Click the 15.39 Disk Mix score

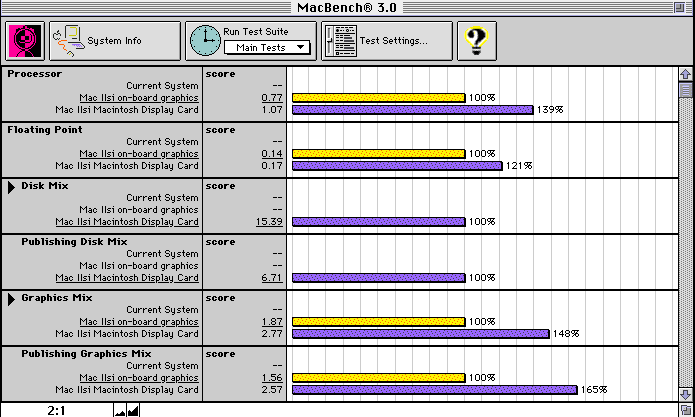click(269, 222)
